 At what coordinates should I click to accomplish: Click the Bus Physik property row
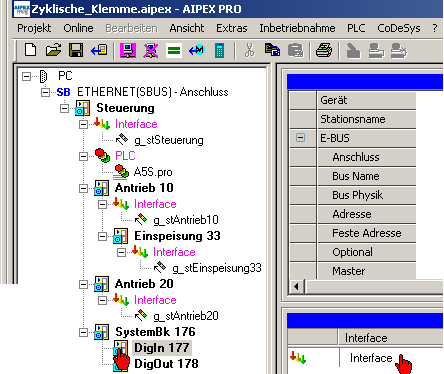tap(367, 195)
